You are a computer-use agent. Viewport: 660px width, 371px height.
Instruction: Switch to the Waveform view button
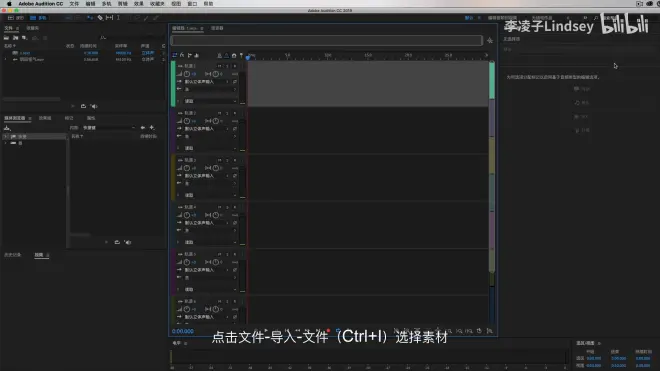(x=16, y=18)
